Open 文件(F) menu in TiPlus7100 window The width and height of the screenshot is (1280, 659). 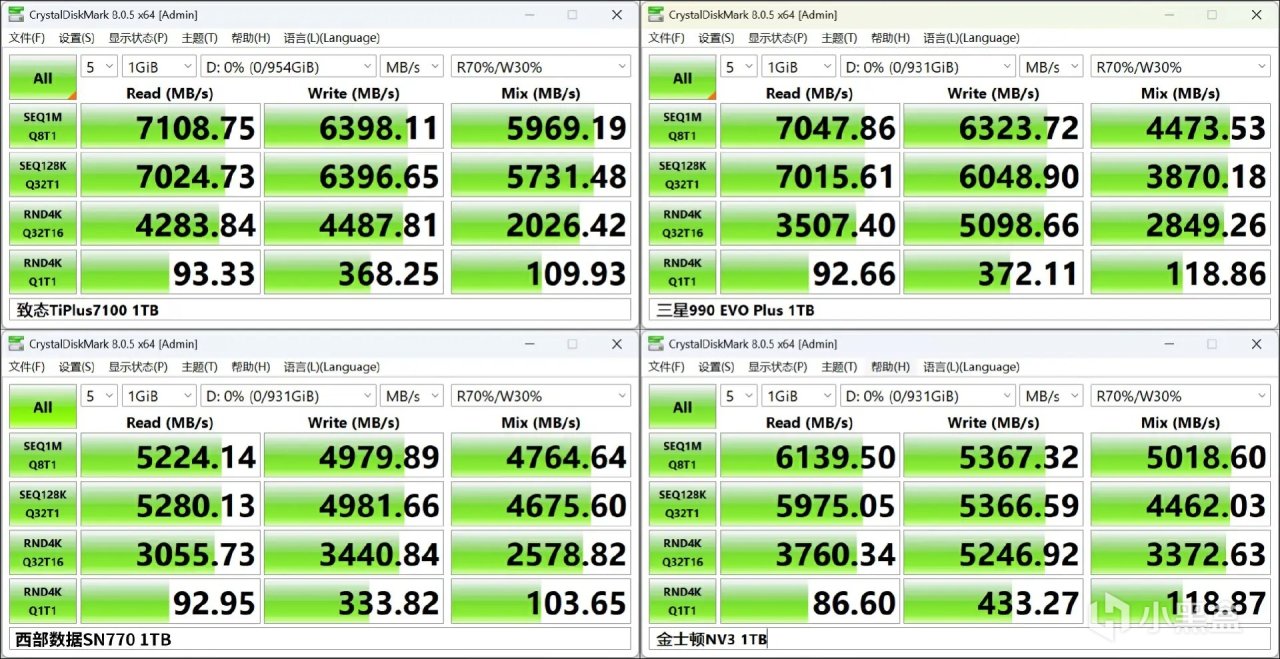[x=27, y=38]
